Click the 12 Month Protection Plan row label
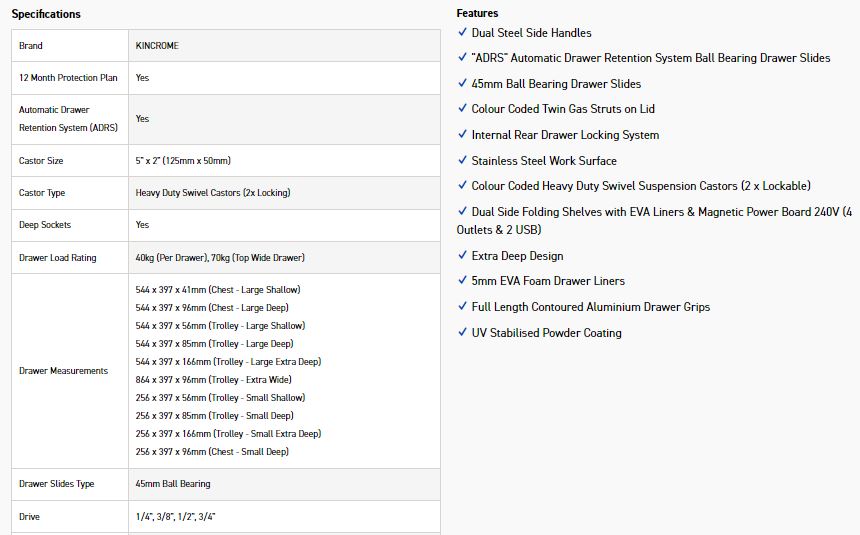860x535 pixels. click(x=68, y=78)
